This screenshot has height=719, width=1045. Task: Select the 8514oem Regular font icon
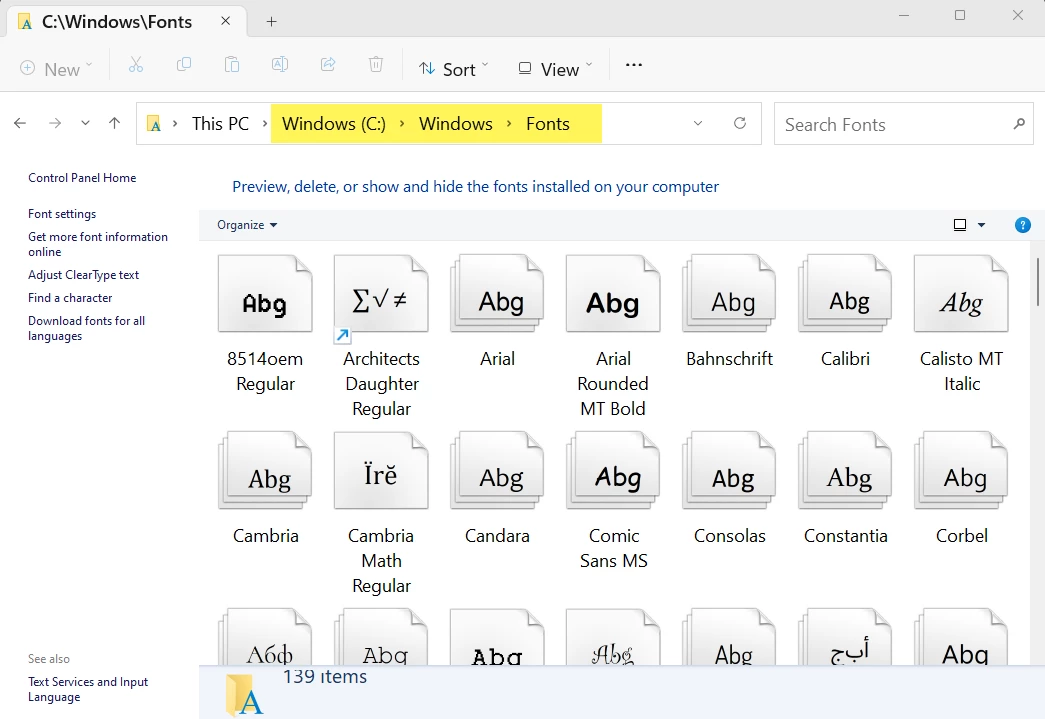[x=265, y=294]
